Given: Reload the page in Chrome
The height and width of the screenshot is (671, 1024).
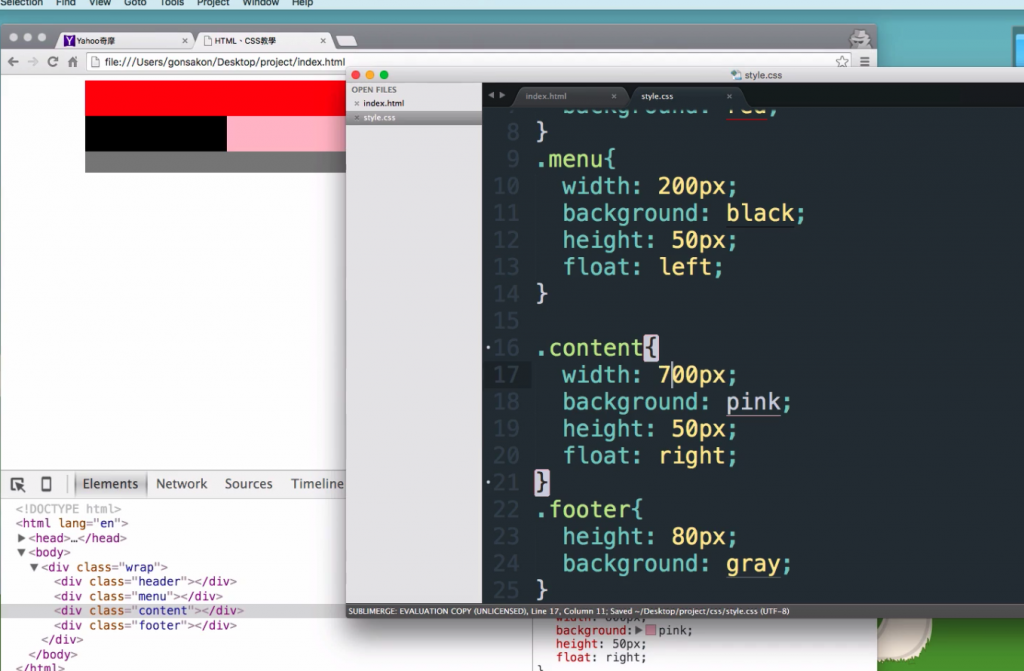Looking at the screenshot, I should tap(53, 62).
